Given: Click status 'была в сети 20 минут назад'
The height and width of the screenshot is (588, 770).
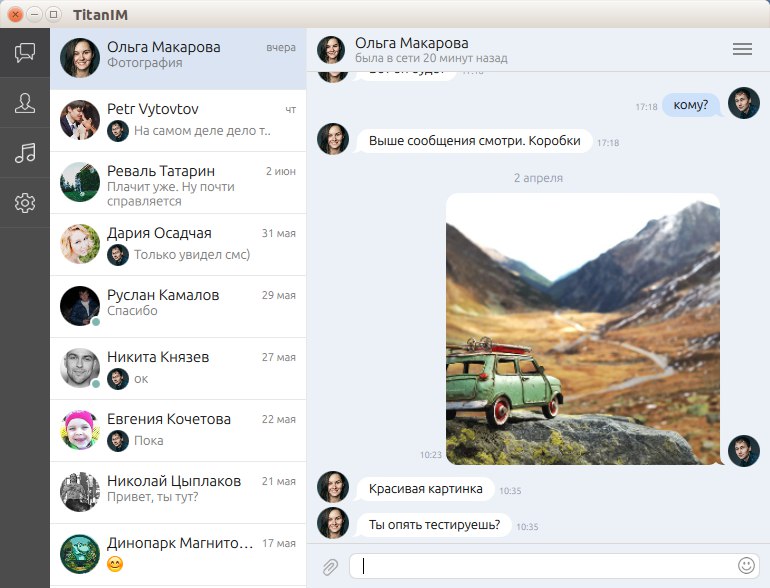Looking at the screenshot, I should pyautogui.click(x=431, y=58).
